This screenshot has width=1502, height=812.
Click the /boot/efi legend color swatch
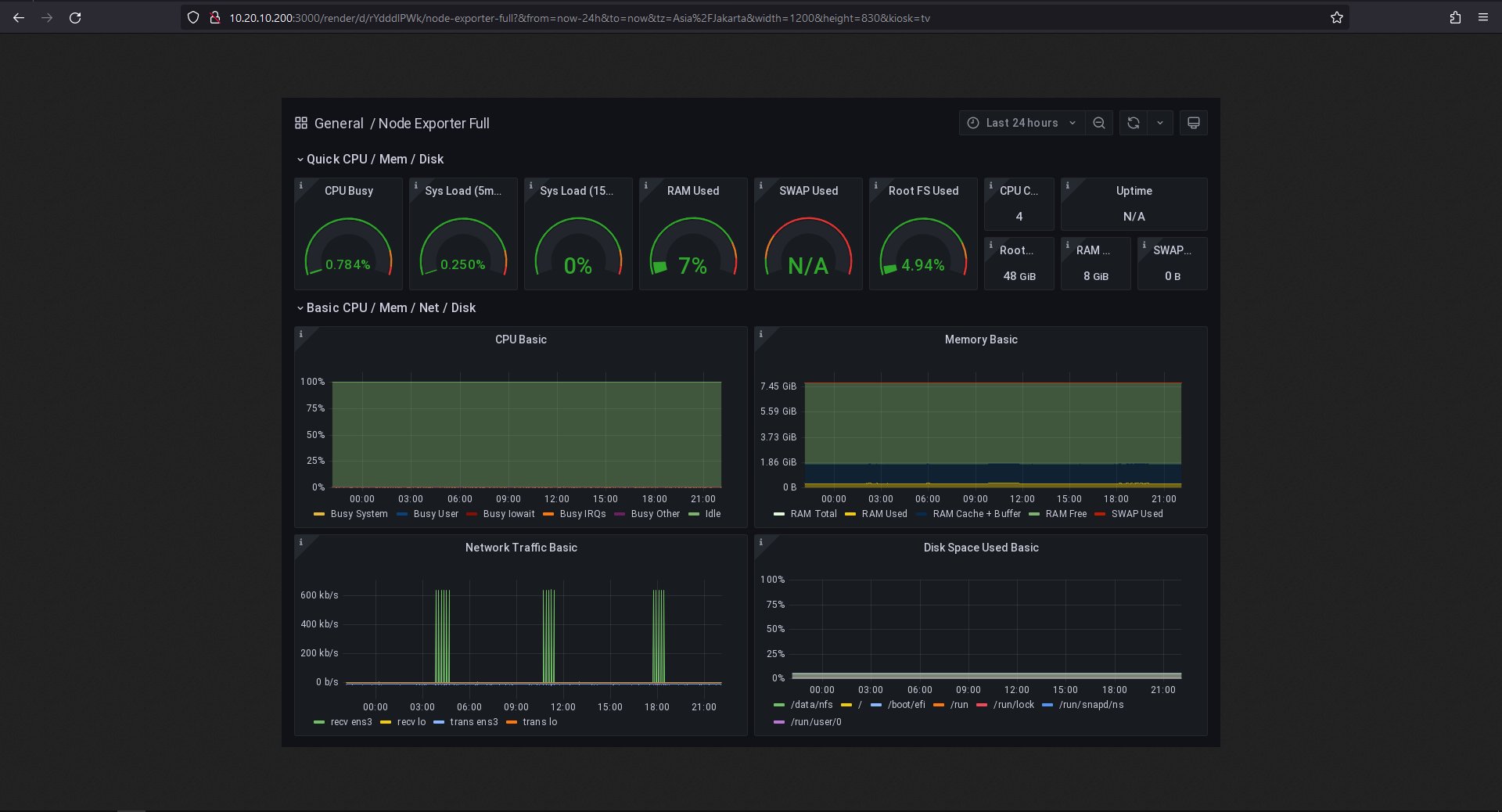pos(876,705)
